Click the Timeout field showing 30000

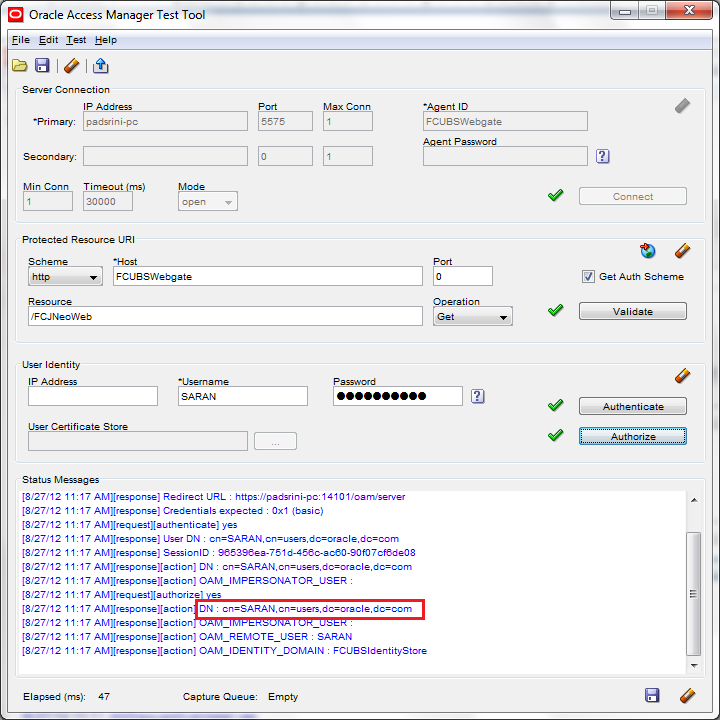click(108, 202)
